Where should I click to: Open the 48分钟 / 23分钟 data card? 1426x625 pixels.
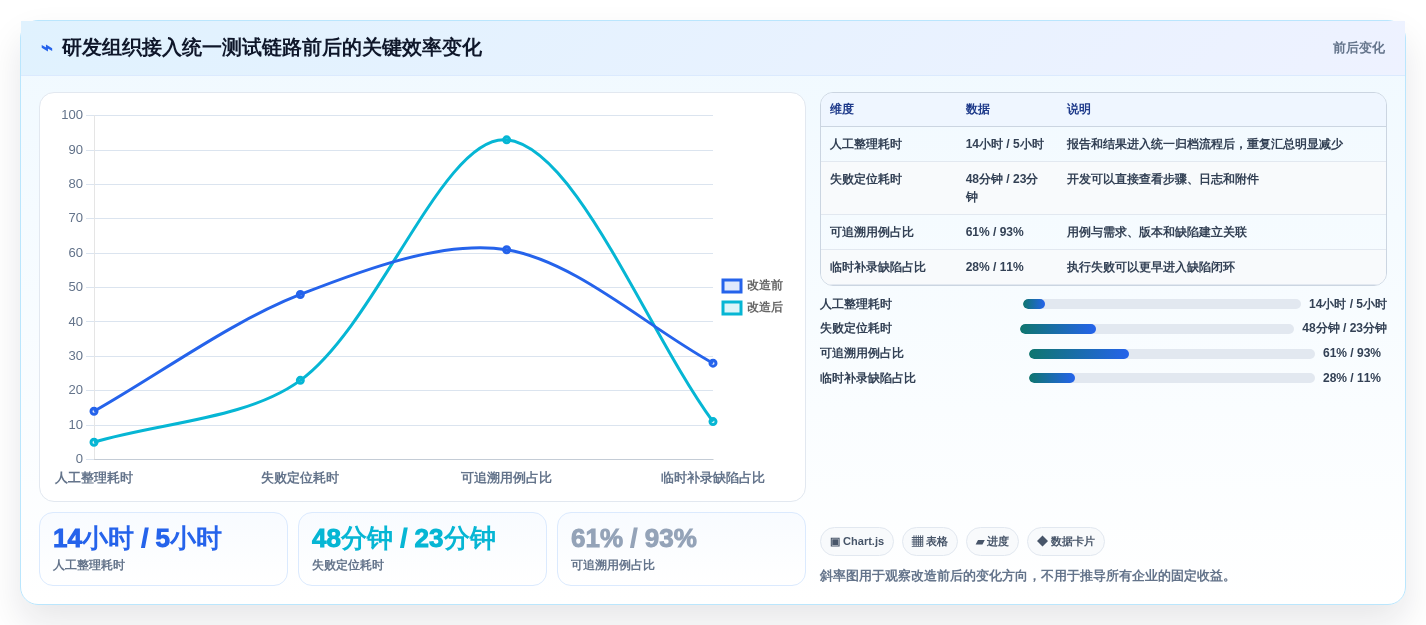coord(422,549)
